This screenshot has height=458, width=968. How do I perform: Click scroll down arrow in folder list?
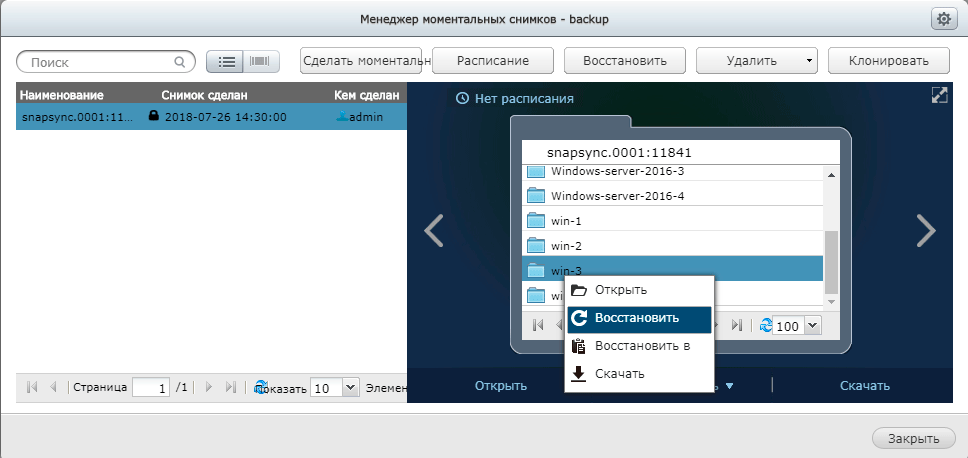point(831,301)
